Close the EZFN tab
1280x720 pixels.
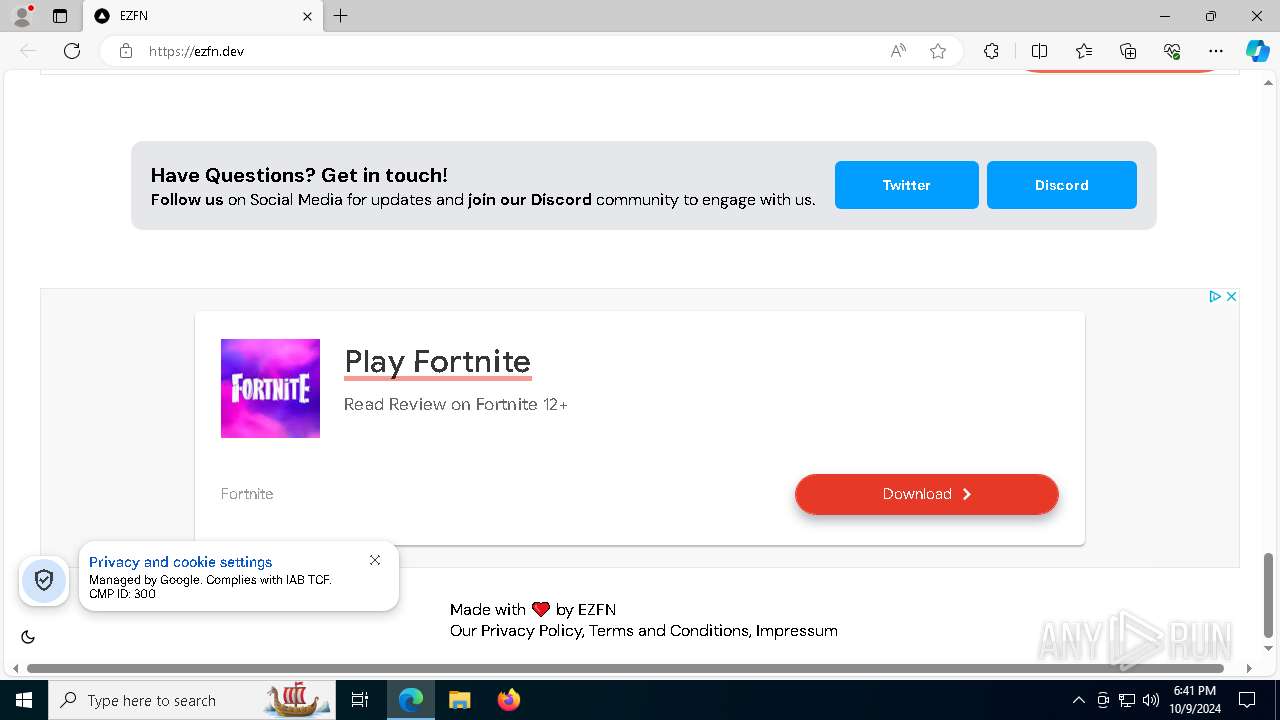pyautogui.click(x=307, y=16)
